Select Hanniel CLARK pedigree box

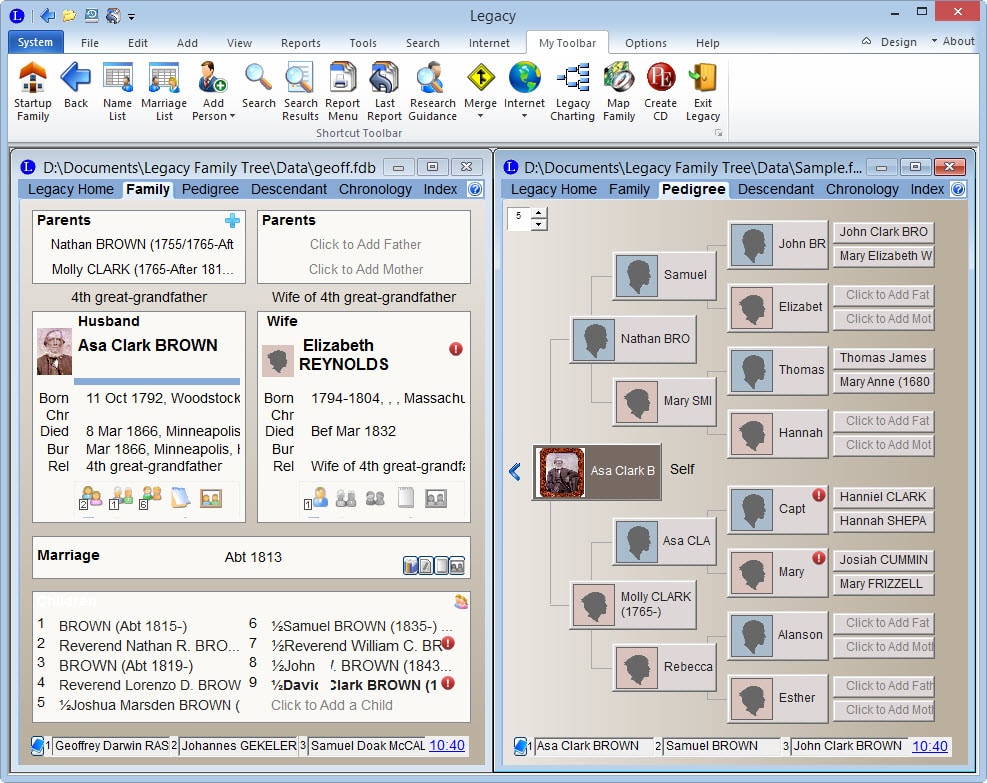(883, 497)
